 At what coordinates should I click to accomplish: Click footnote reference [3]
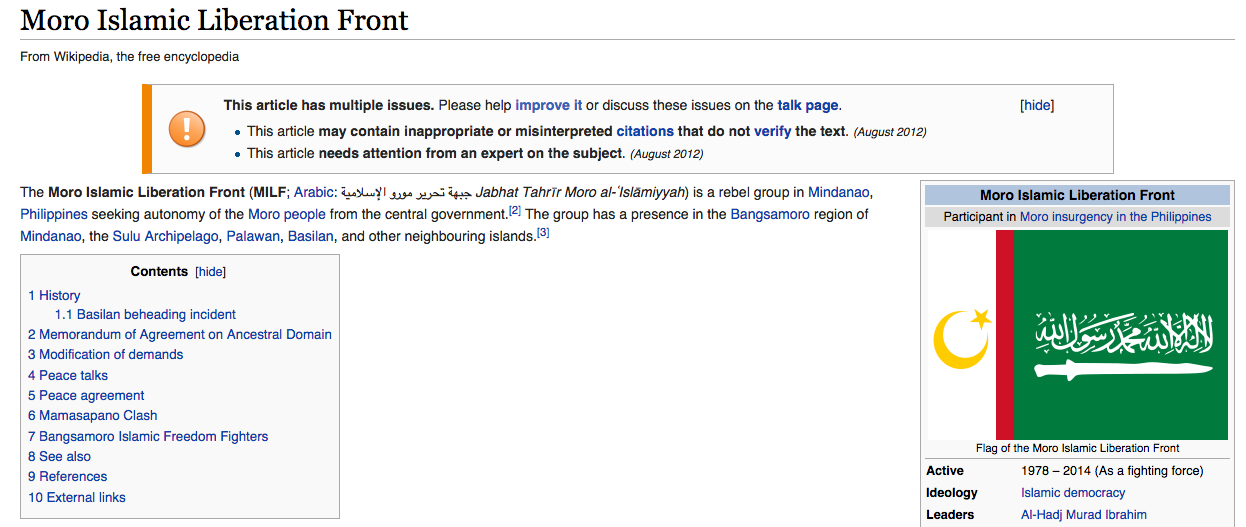pos(543,232)
